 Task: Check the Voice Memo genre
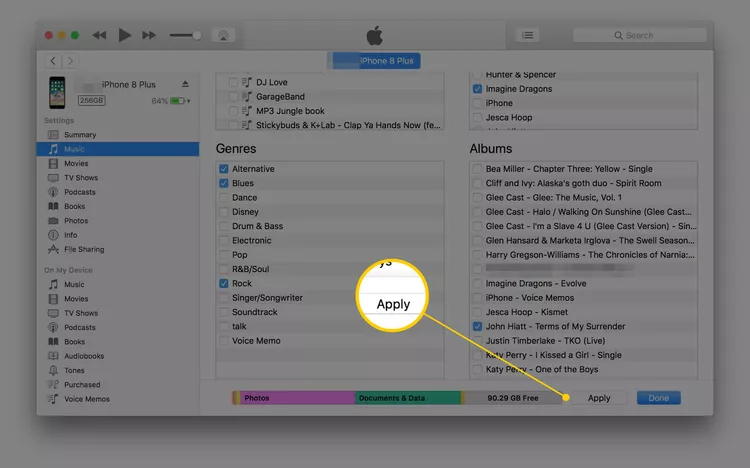[x=223, y=341]
